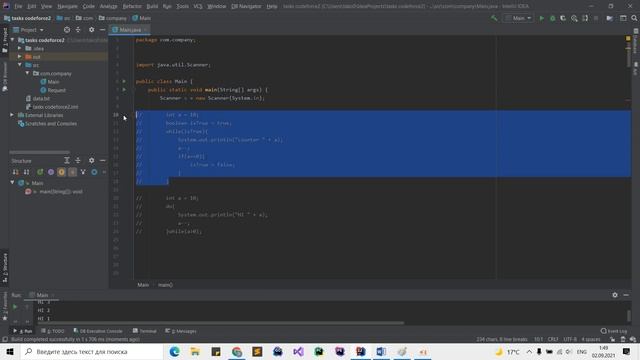This screenshot has height=360, width=640.
Task: Click the run gutter arrow beside main method
Action: (x=124, y=89)
